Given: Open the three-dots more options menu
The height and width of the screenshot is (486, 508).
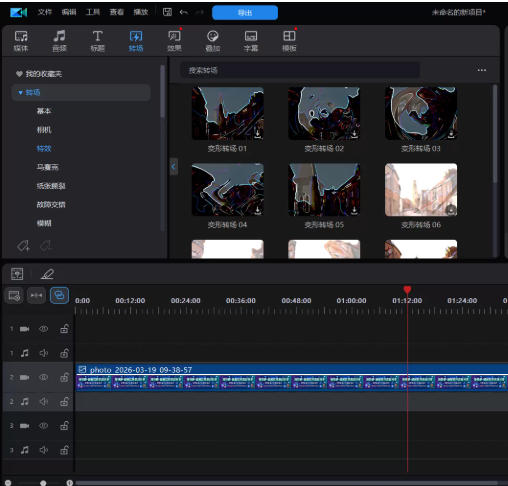Looking at the screenshot, I should tap(482, 70).
